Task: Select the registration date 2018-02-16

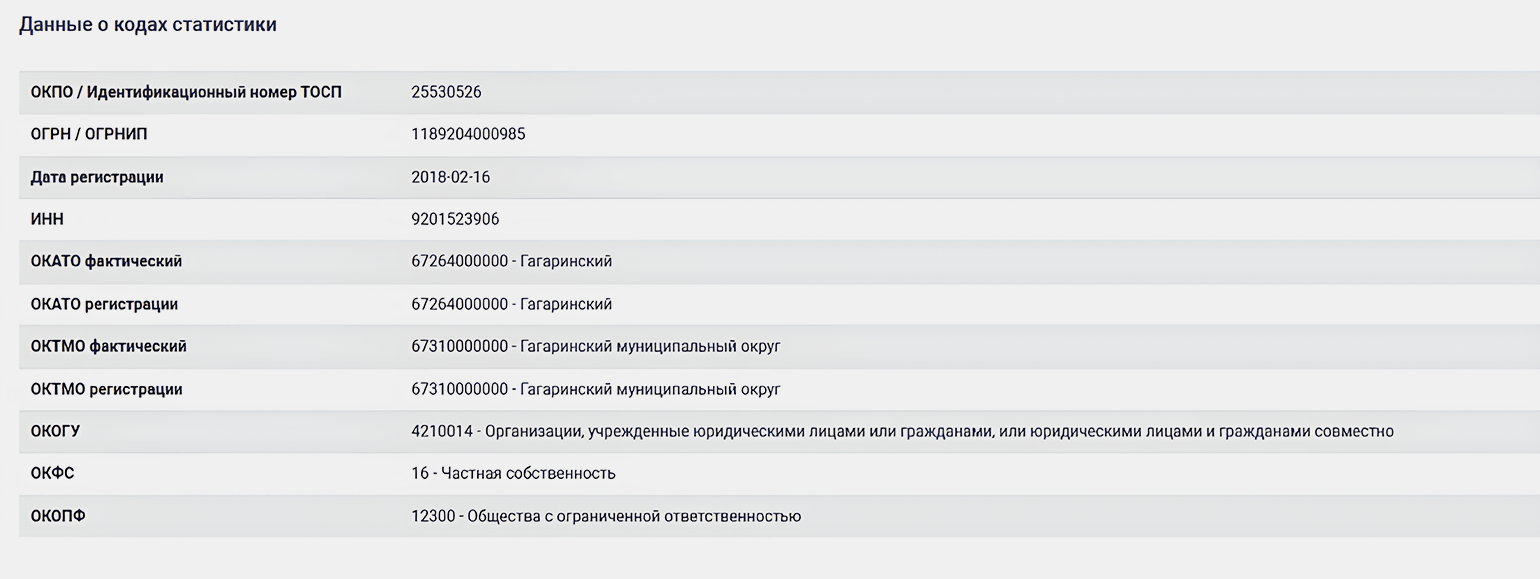Action: [x=451, y=177]
